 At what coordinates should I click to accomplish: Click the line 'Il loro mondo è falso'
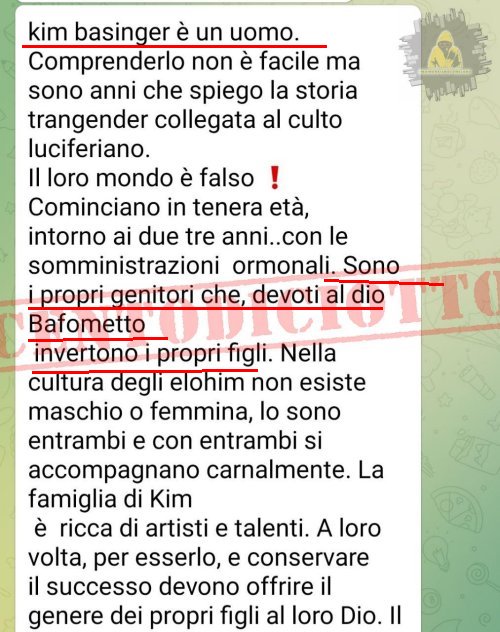(x=141, y=178)
